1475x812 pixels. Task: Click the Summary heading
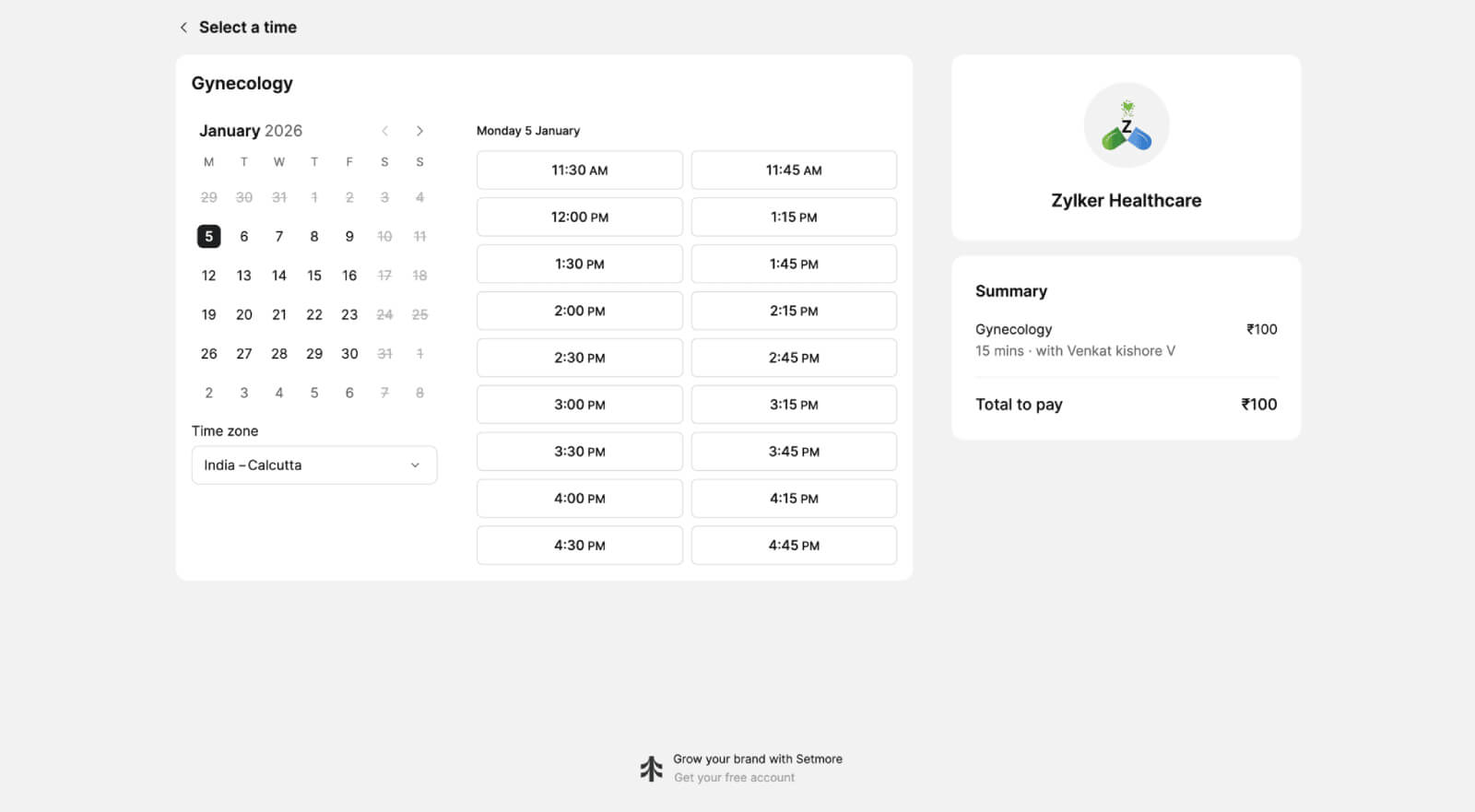[x=1011, y=291]
